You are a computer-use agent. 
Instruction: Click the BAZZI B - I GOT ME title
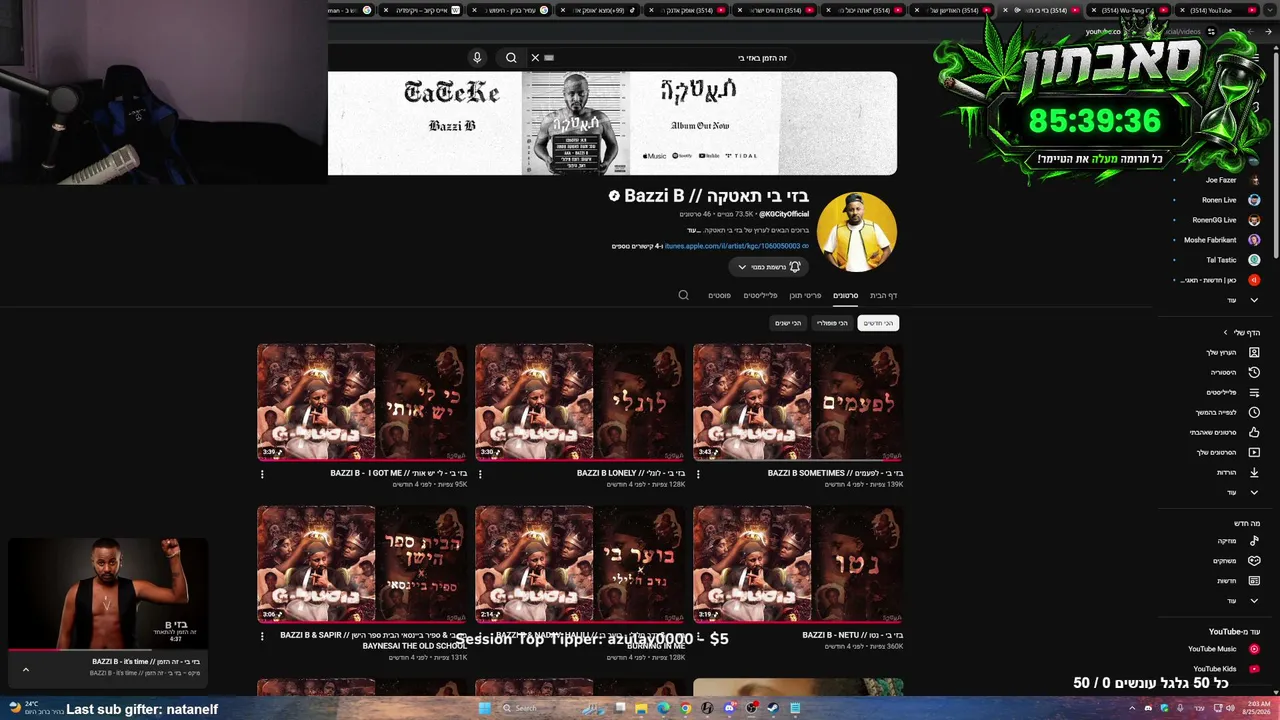coord(399,473)
